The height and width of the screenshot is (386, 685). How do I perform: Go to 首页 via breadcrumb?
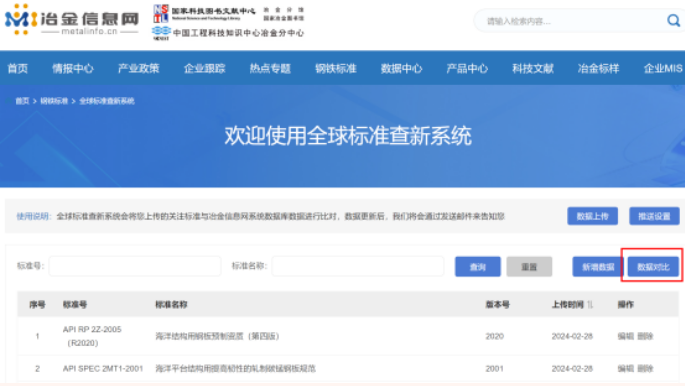tap(22, 101)
